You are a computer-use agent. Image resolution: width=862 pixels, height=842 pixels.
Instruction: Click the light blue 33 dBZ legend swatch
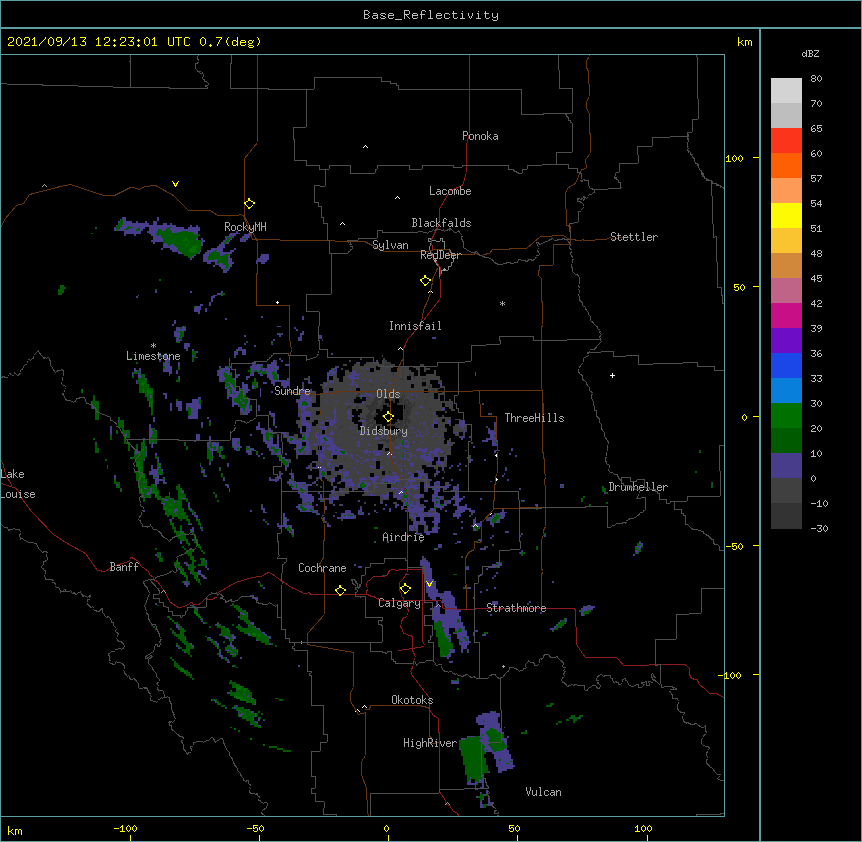[786, 390]
